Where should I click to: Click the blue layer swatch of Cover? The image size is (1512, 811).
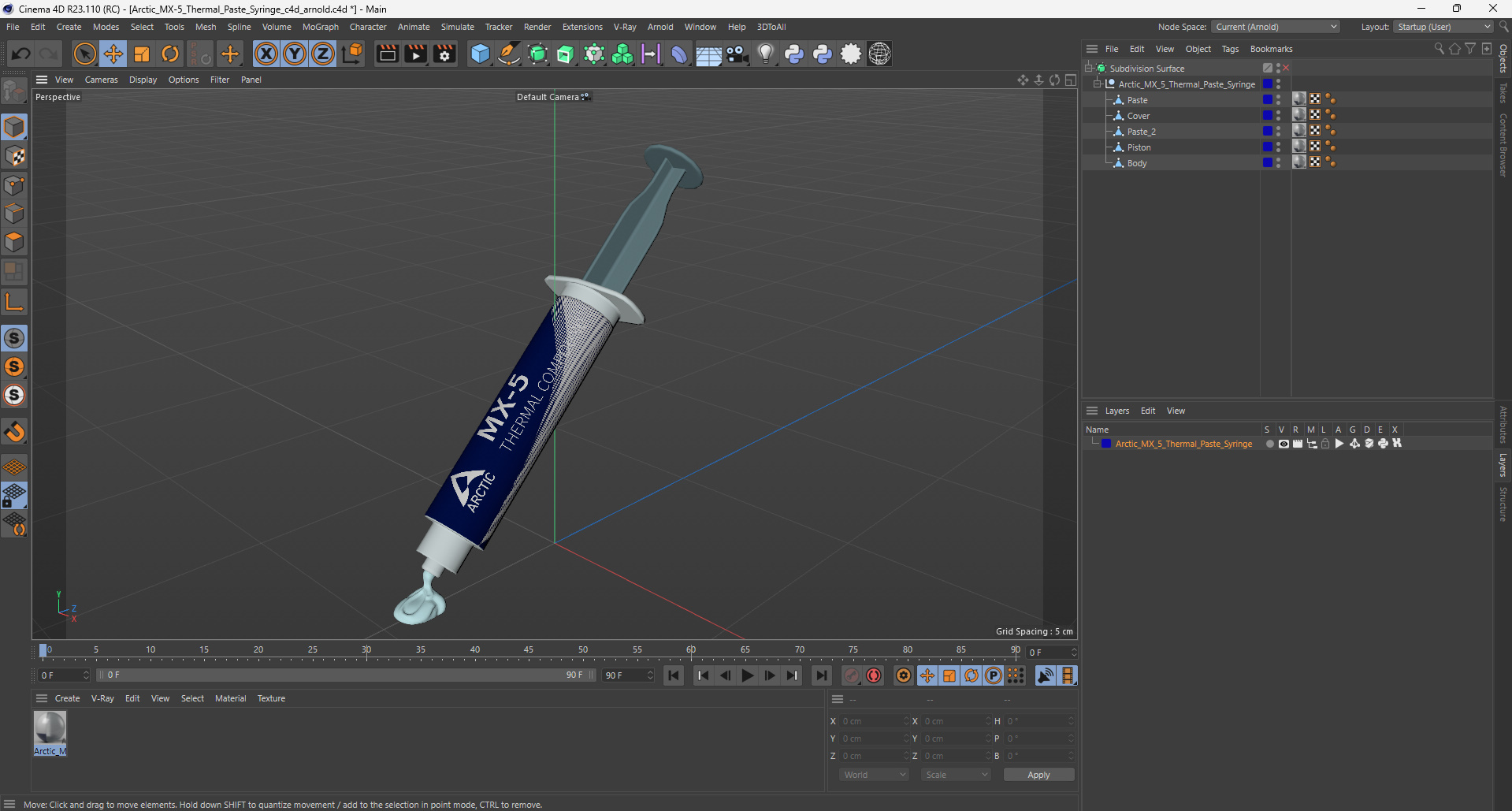pyautogui.click(x=1268, y=116)
